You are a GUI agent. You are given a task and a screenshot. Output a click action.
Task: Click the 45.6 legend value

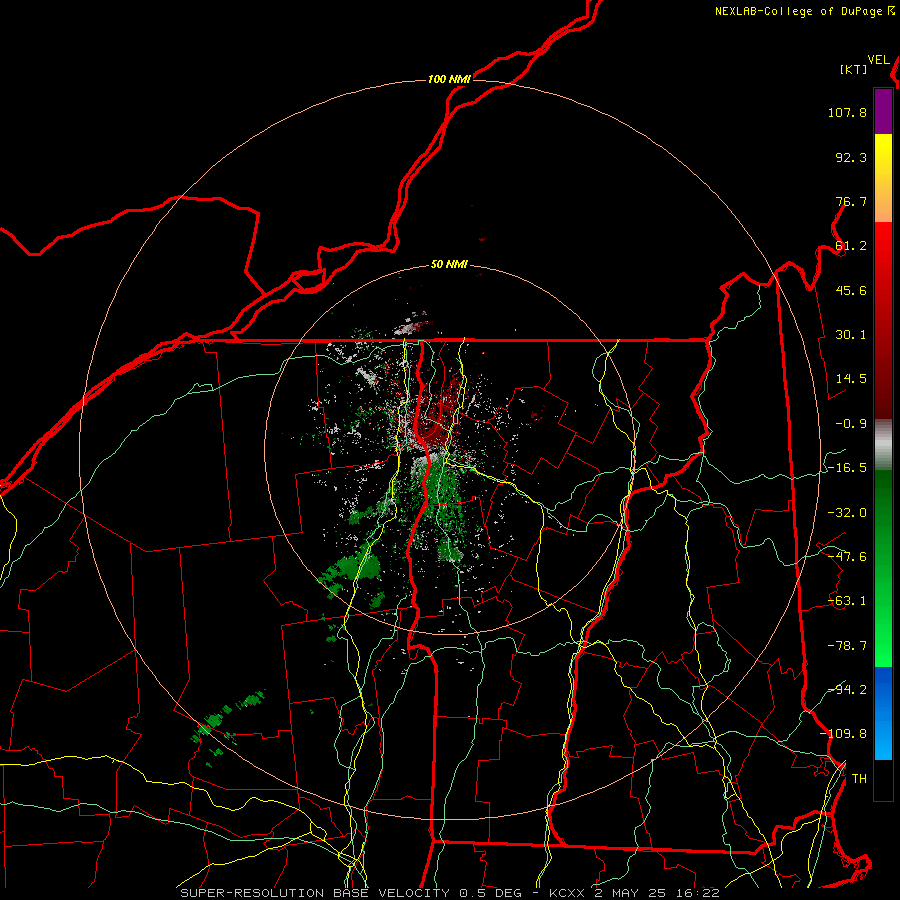851,290
